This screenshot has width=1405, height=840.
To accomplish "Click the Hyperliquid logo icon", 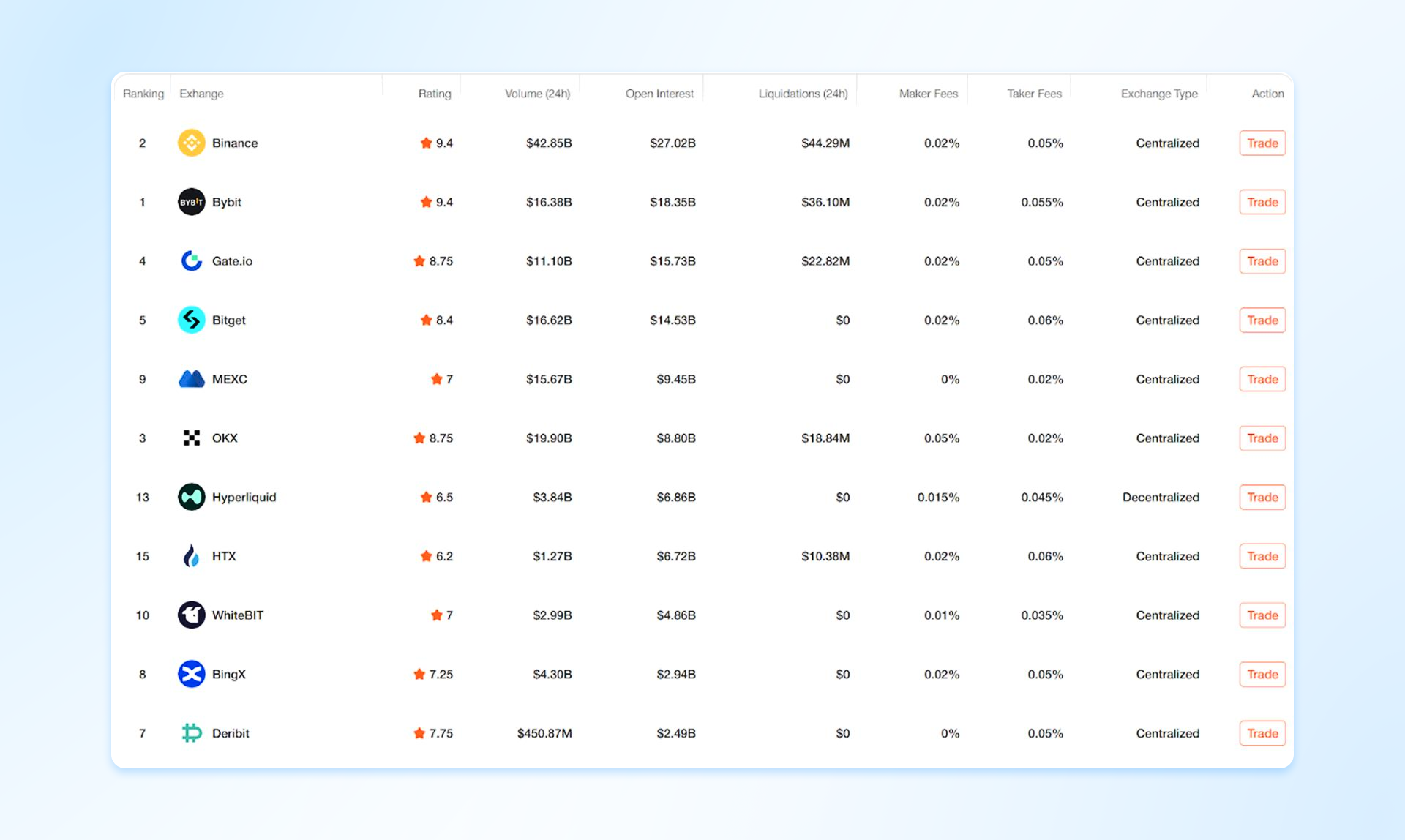I will coord(191,497).
